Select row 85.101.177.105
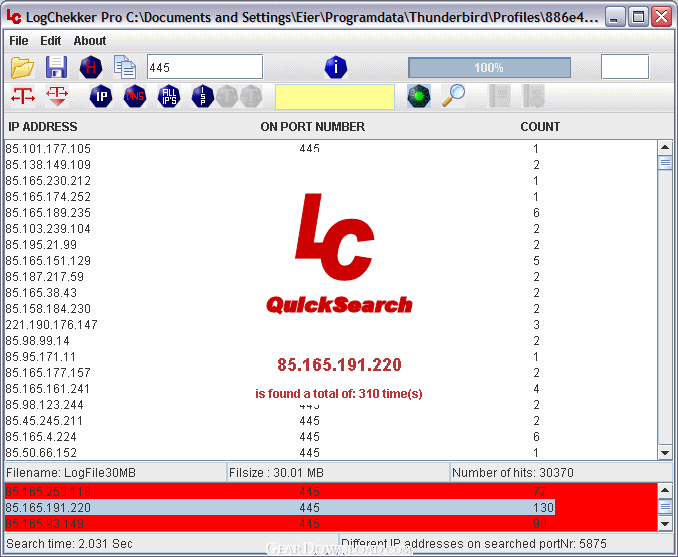Viewport: 678px width, 557px height. (331, 149)
